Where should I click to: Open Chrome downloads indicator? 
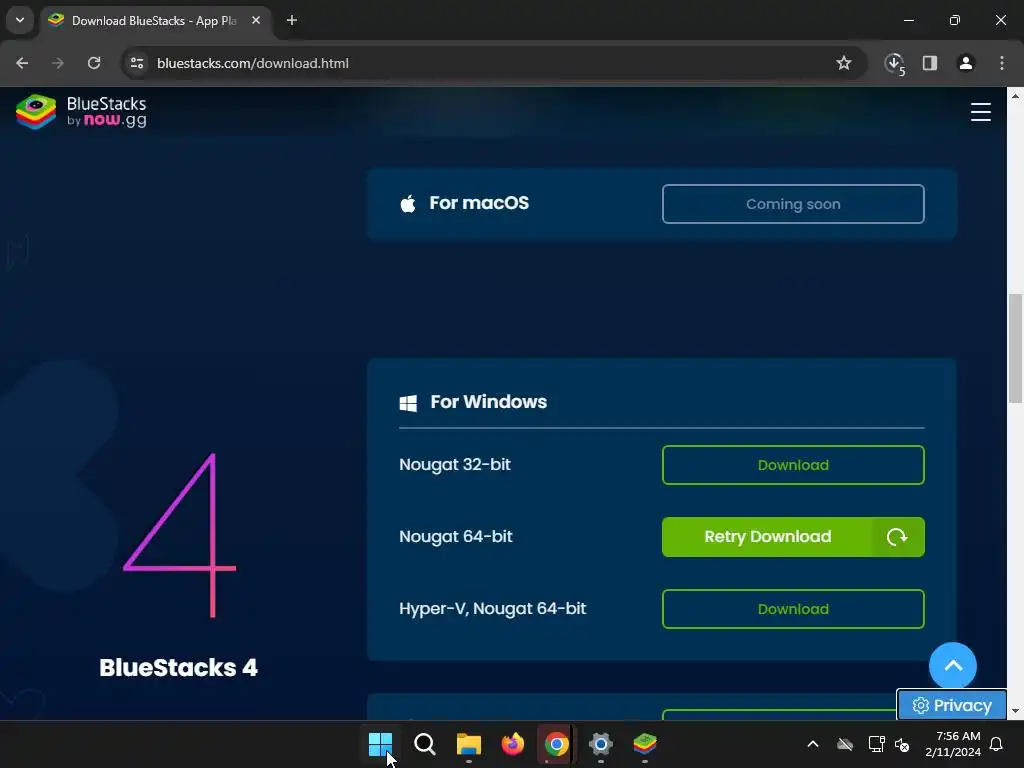(x=894, y=63)
